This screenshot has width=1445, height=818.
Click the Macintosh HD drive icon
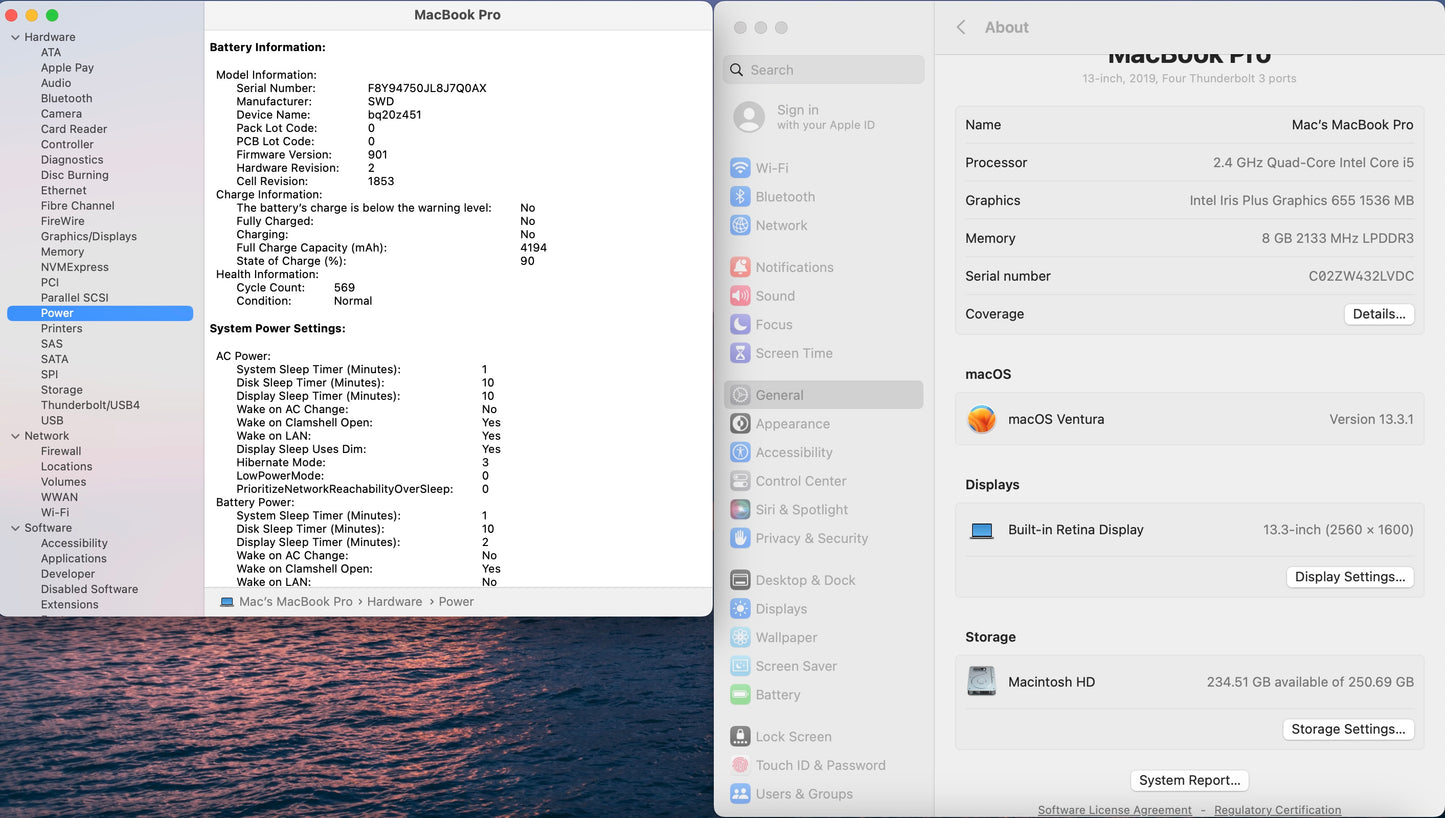[x=981, y=681]
